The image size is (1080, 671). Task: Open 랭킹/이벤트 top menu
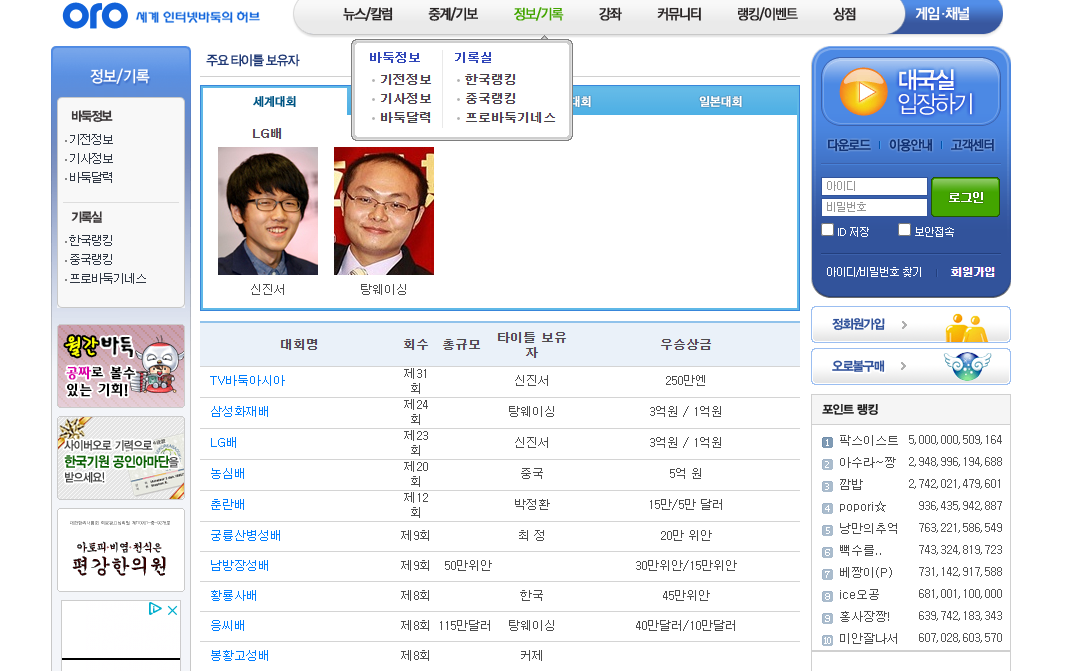[767, 14]
